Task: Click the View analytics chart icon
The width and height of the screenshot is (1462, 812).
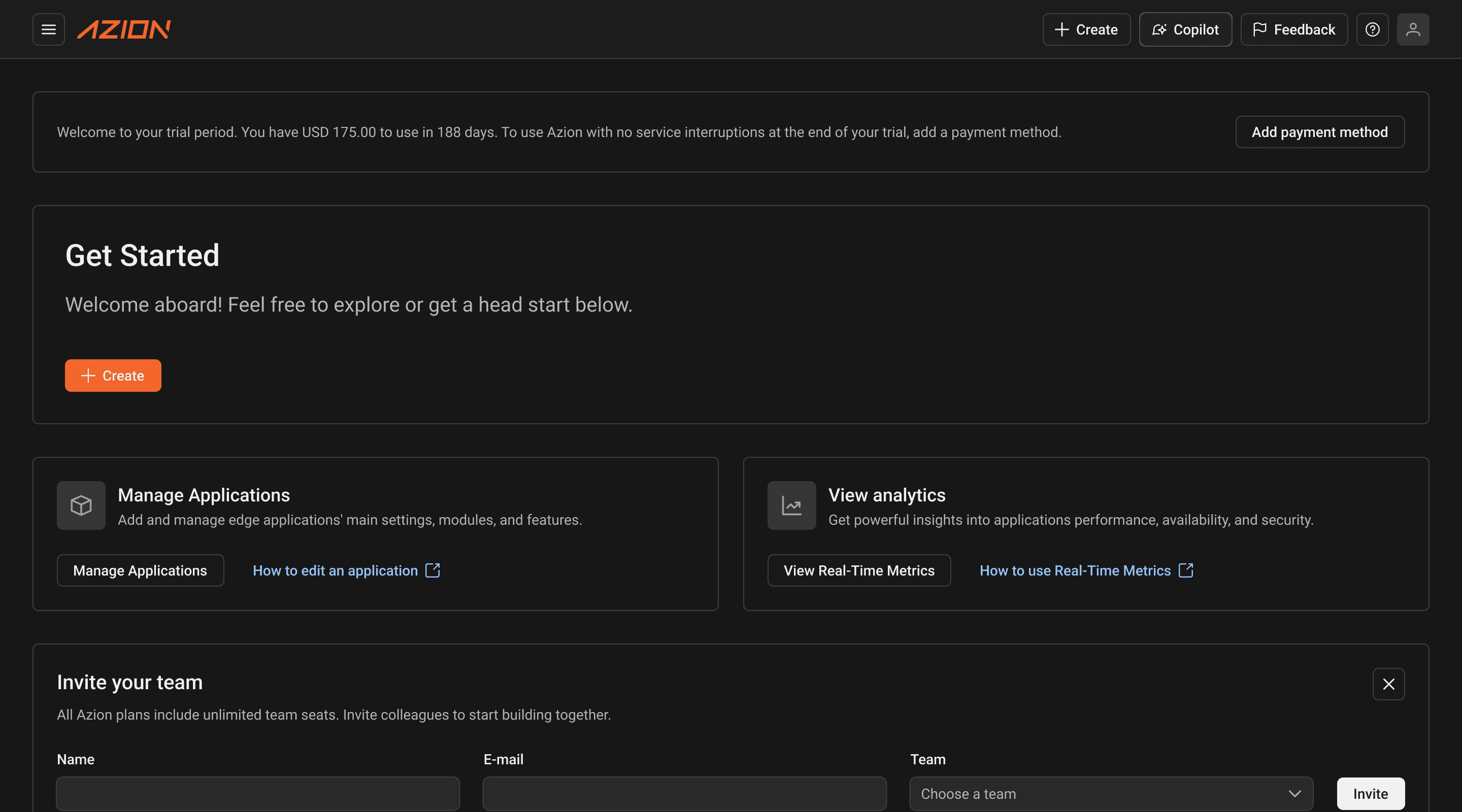Action: point(792,505)
